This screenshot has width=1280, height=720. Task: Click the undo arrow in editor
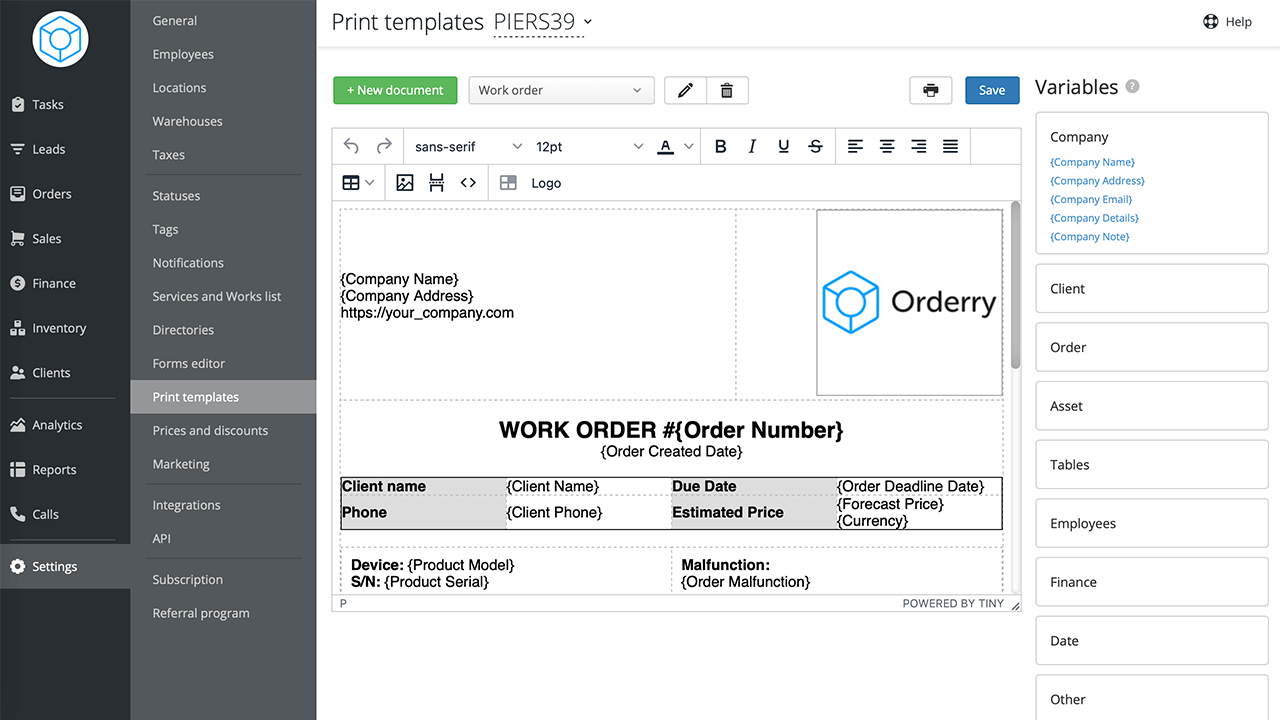point(351,146)
